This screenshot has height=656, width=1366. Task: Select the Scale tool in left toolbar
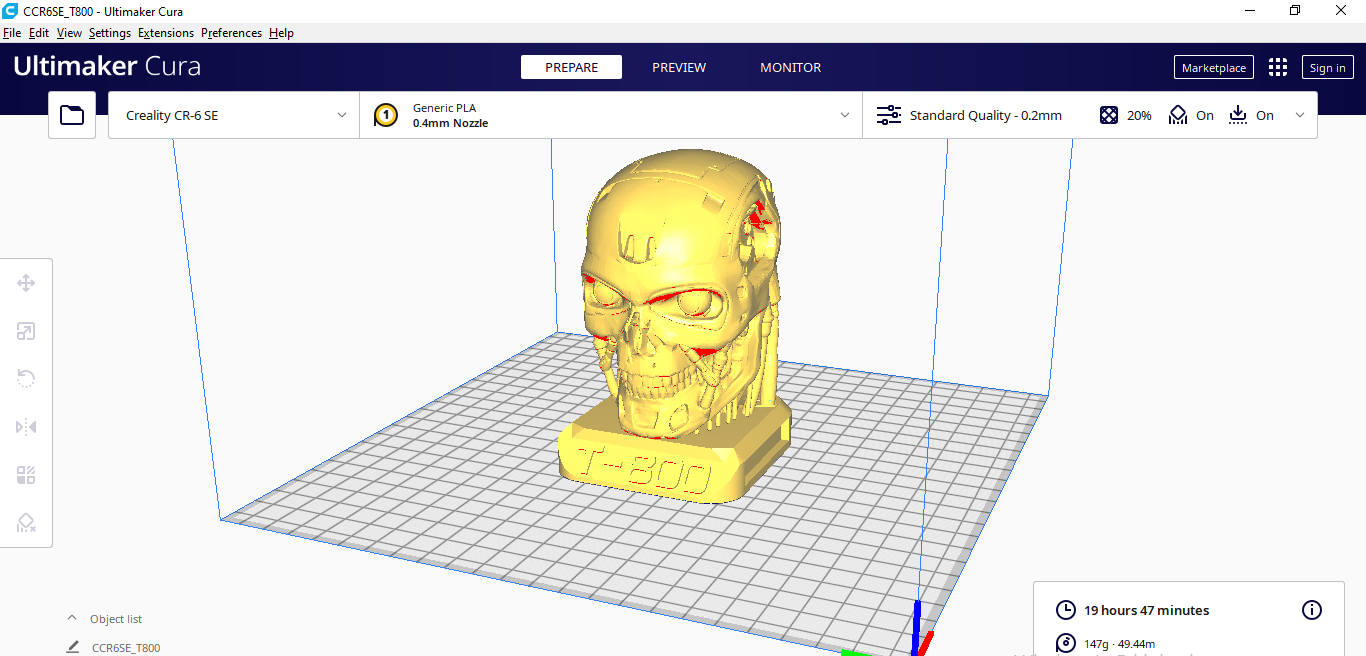[x=26, y=331]
